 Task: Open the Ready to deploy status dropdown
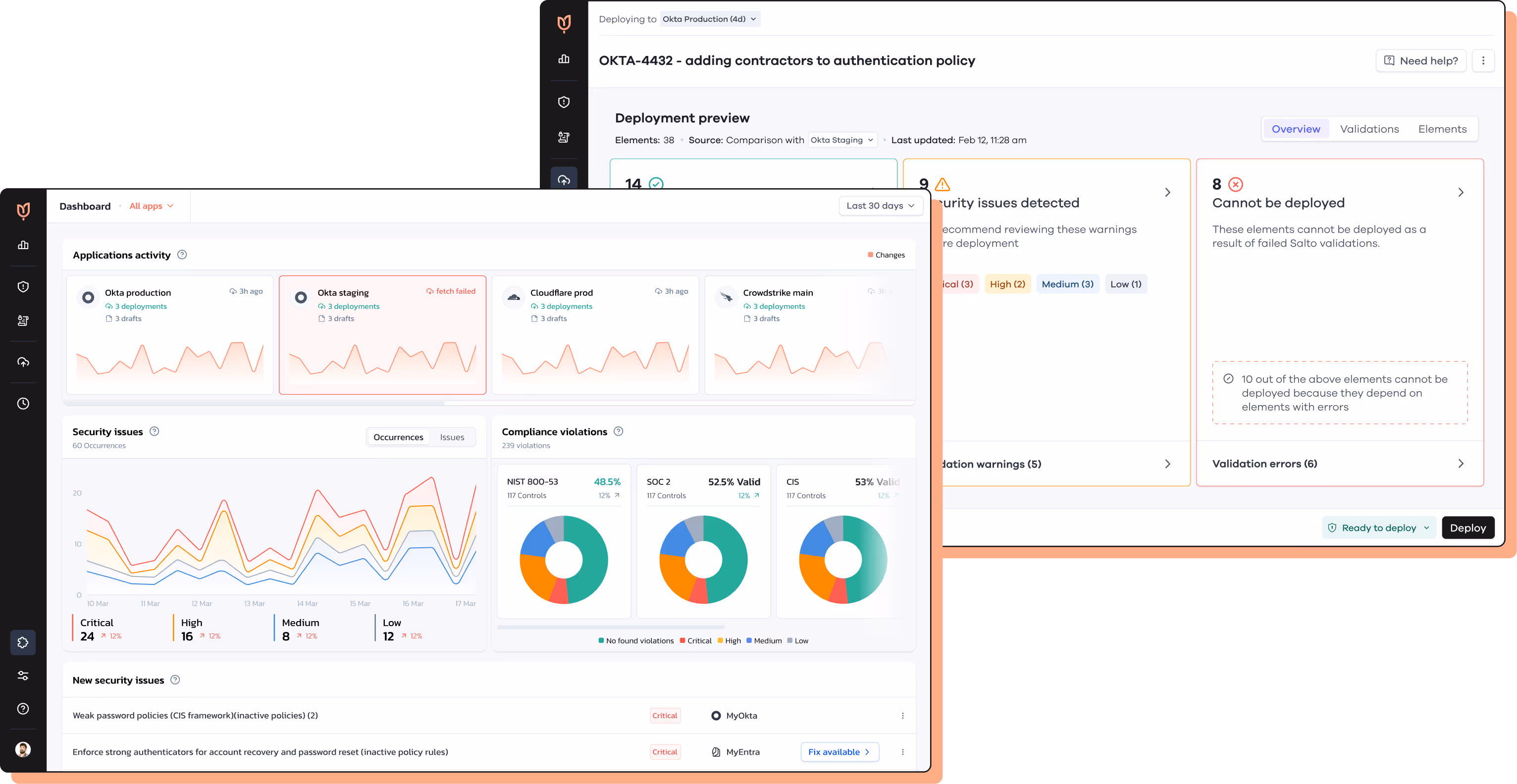pyautogui.click(x=1379, y=528)
